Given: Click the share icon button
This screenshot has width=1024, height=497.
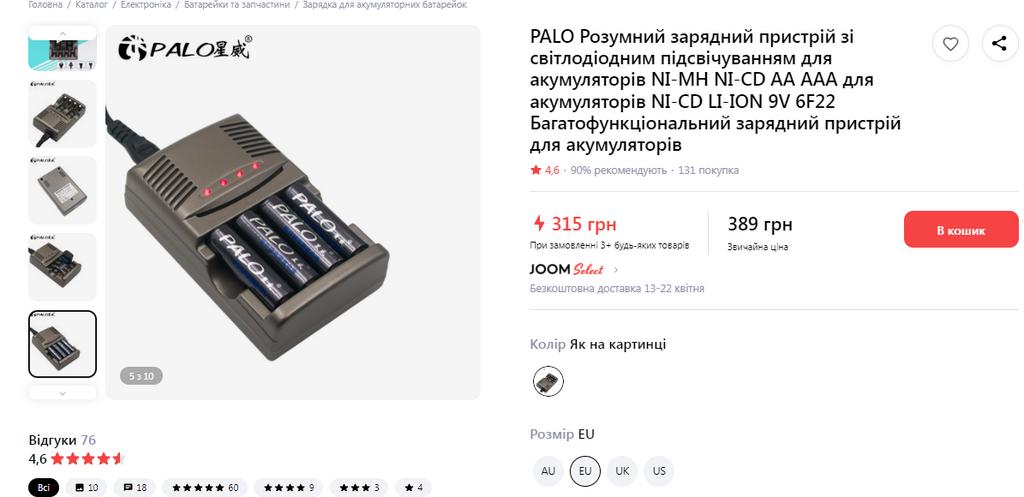Looking at the screenshot, I should 999,43.
